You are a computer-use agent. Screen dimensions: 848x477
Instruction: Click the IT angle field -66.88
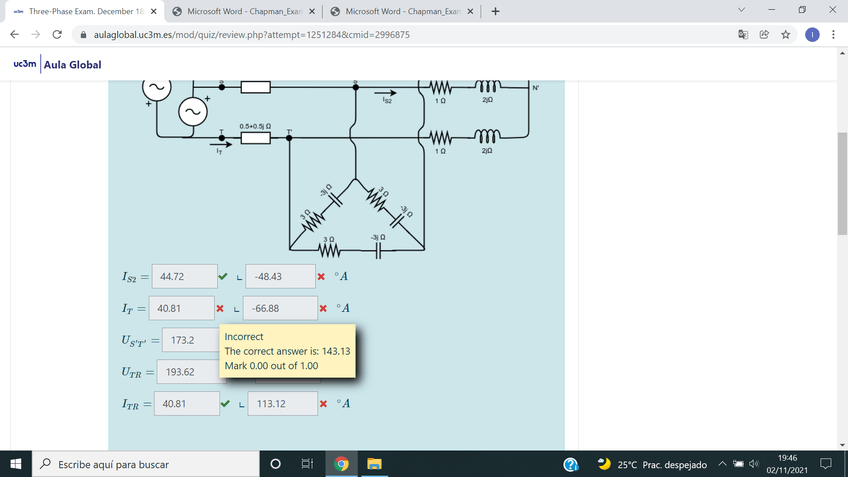click(x=281, y=309)
